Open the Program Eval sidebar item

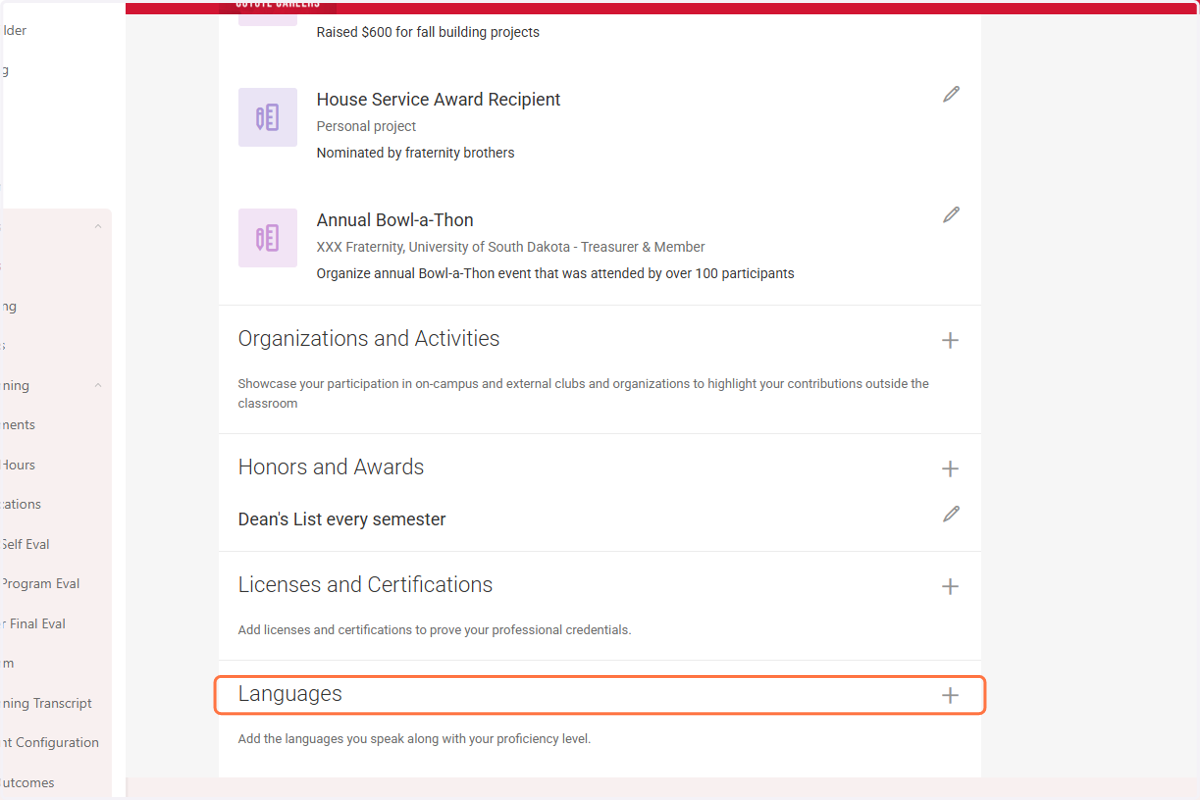40,584
